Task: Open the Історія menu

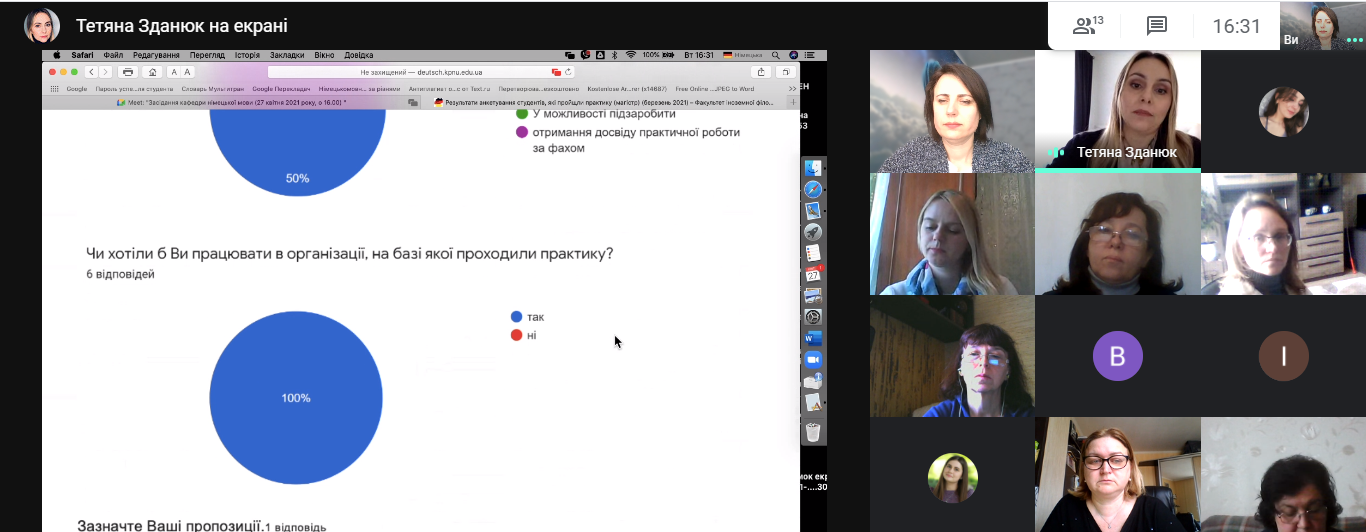Action: pyautogui.click(x=246, y=55)
